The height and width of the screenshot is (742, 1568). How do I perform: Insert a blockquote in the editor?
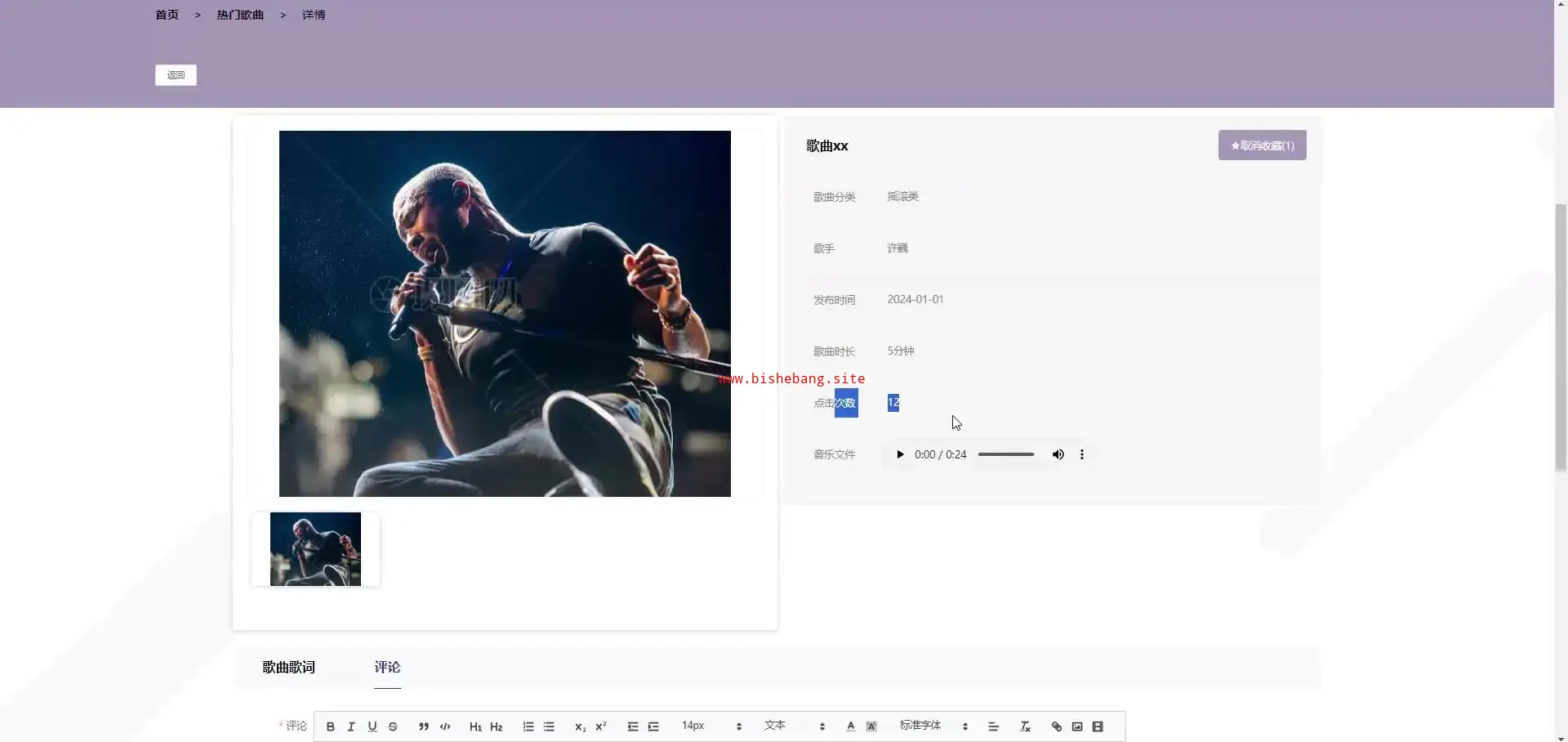tap(424, 726)
